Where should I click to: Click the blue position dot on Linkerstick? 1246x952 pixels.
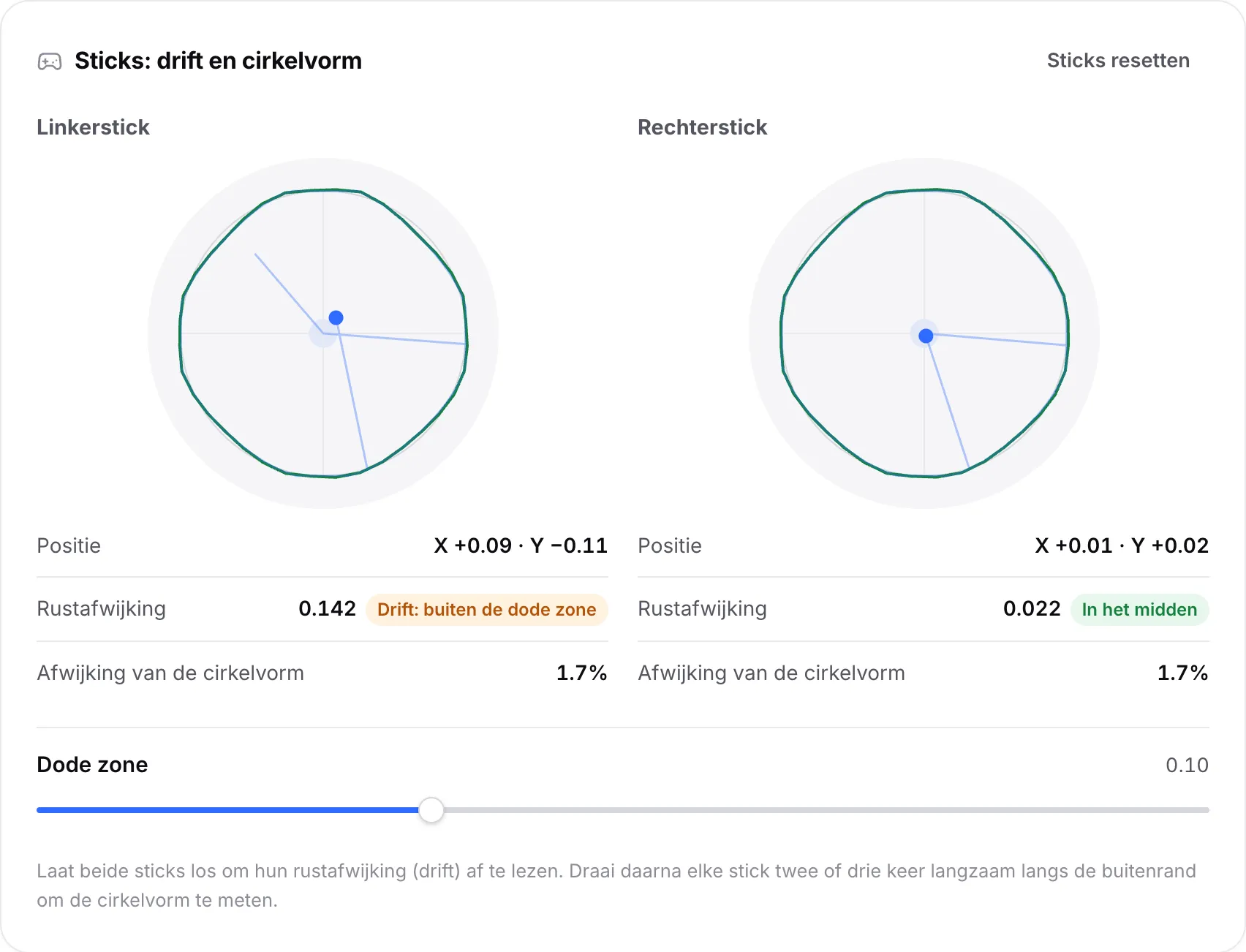coord(336,317)
